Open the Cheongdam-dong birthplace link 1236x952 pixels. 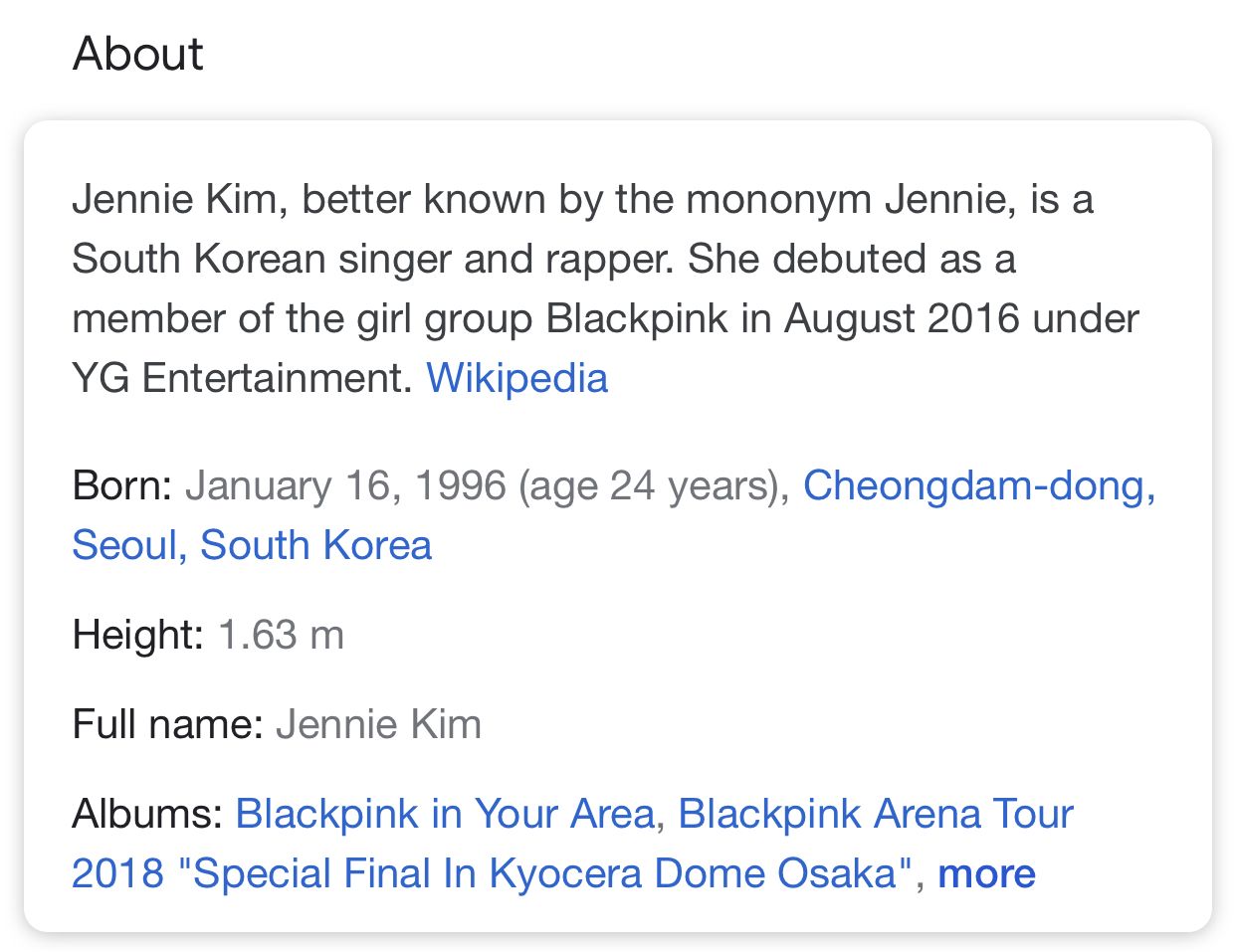979,485
